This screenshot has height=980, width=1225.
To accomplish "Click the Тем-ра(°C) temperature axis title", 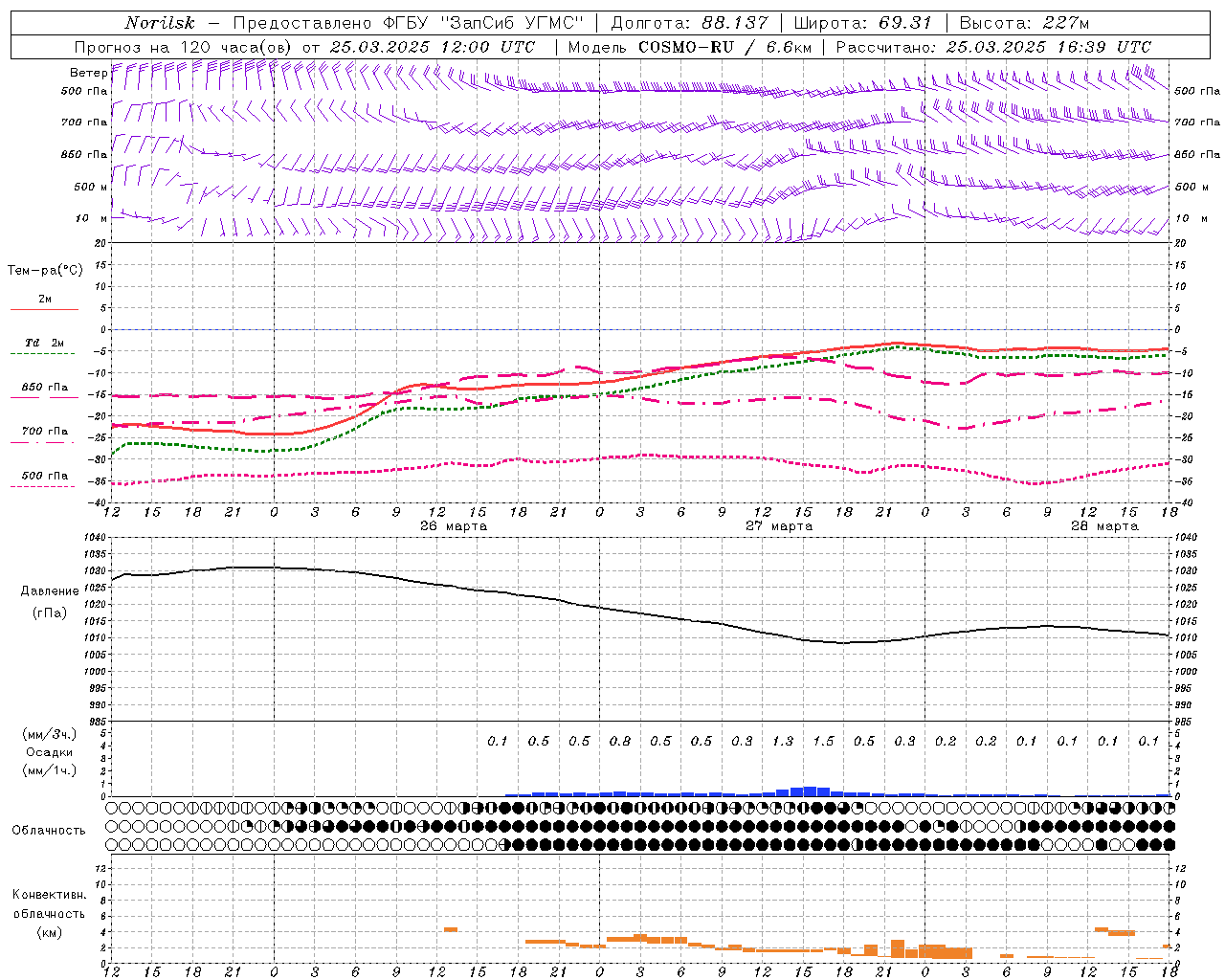I will [45, 271].
